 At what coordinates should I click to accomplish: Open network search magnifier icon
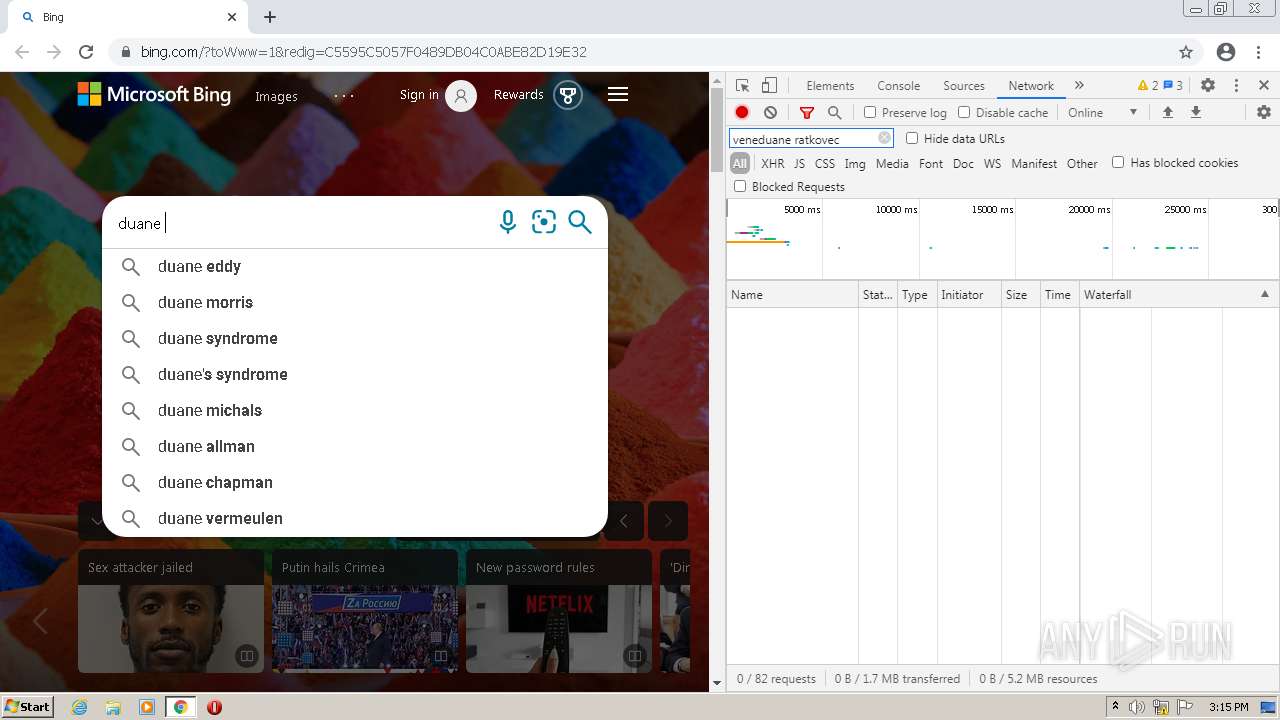pyautogui.click(x=834, y=112)
